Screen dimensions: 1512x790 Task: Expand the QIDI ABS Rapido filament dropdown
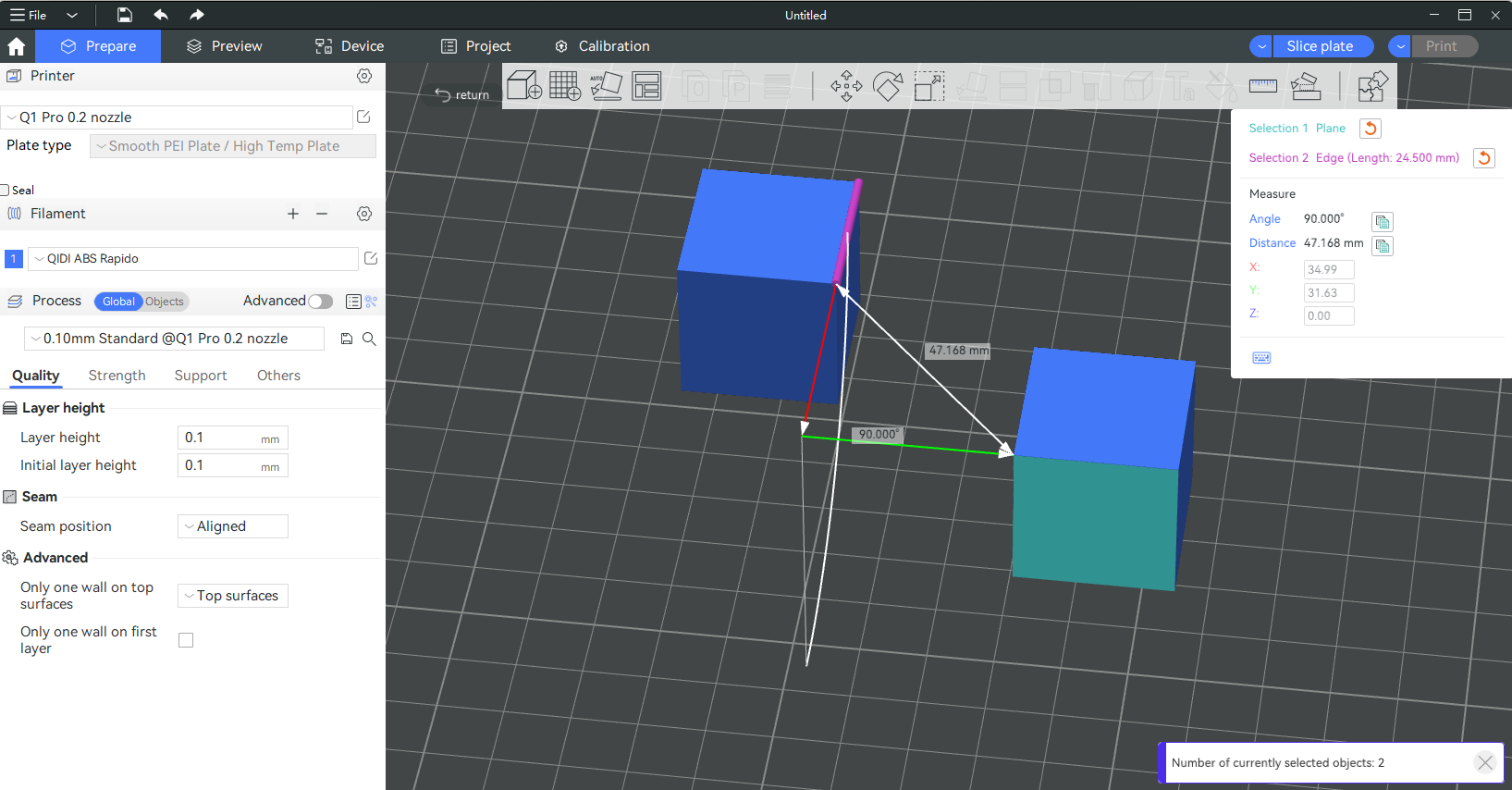click(x=192, y=259)
